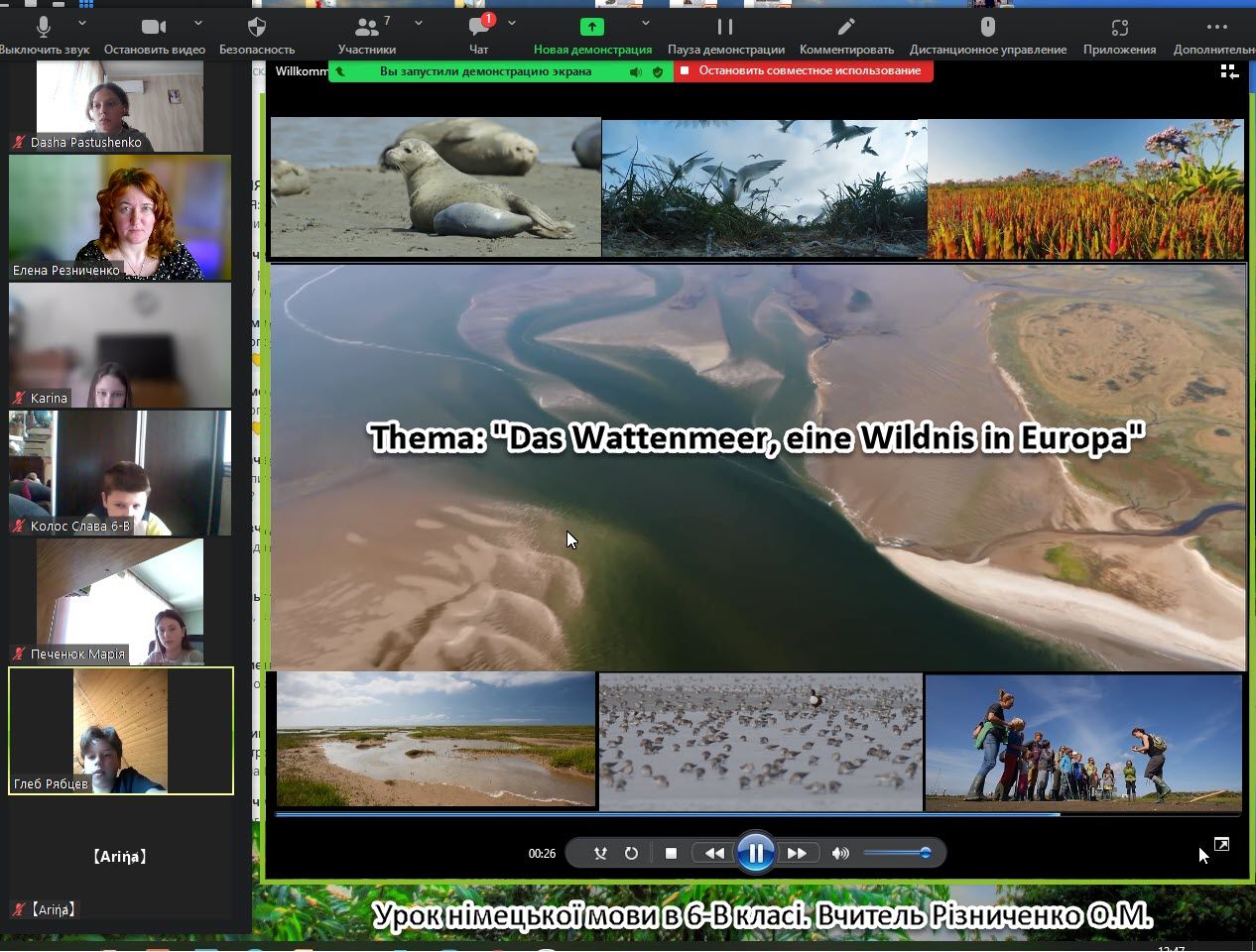Click Дистанционное управление mouse icon
Image resolution: width=1256 pixels, height=952 pixels.
(987, 28)
